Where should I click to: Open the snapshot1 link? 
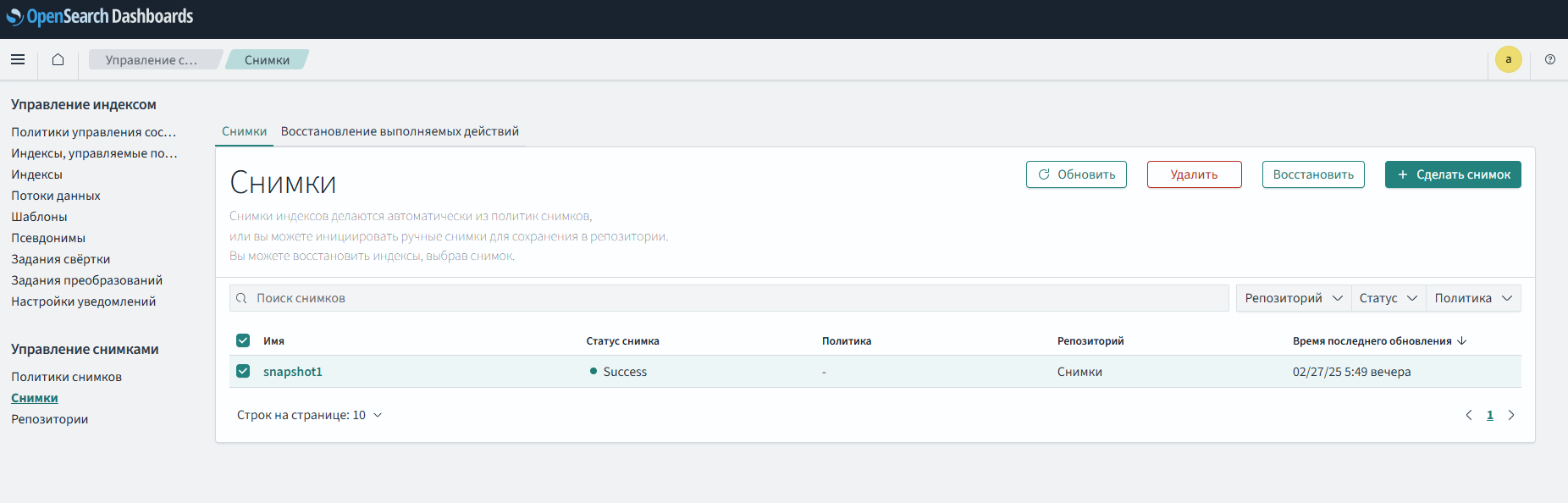(x=293, y=372)
